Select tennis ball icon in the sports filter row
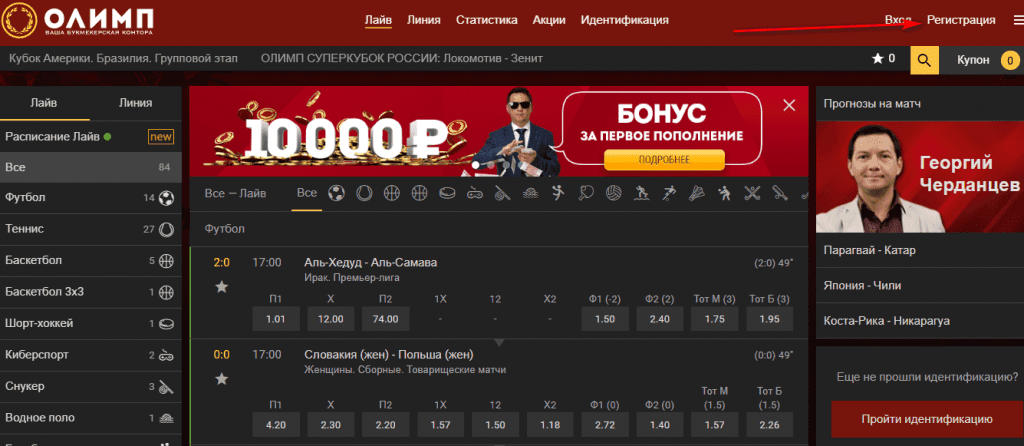1024x446 pixels. coord(364,193)
